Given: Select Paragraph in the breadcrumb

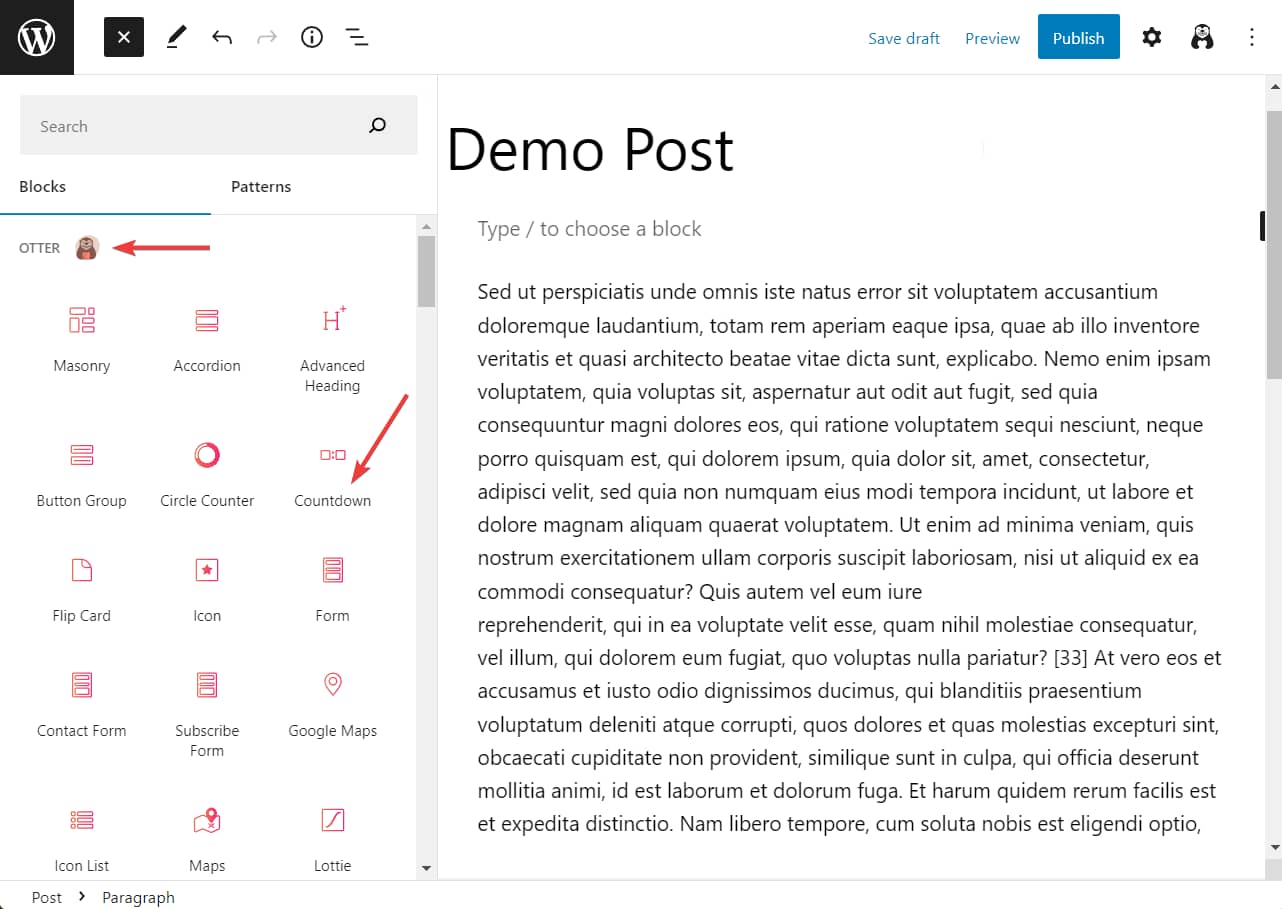Looking at the screenshot, I should (138, 897).
